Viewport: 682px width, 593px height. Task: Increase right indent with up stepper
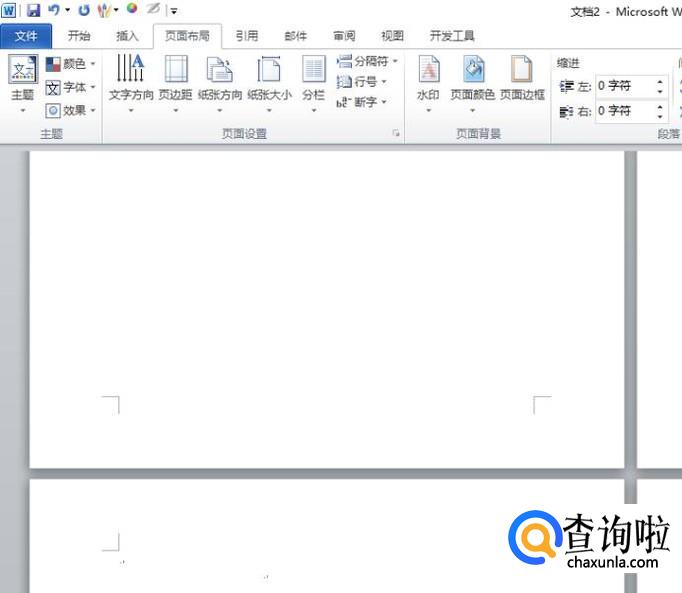click(660, 107)
